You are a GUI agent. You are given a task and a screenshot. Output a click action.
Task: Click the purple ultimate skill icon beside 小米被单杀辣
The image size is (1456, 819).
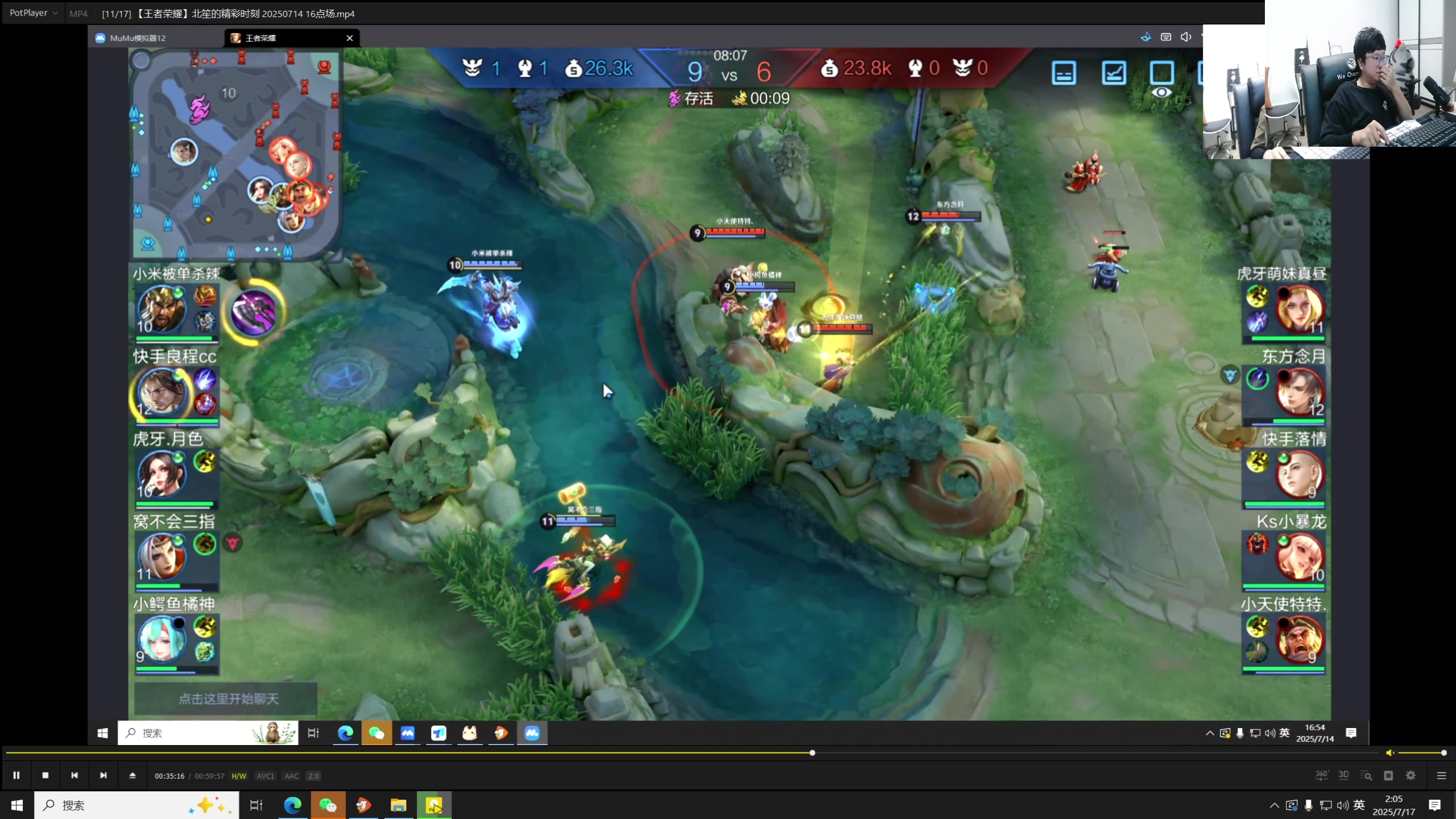tap(254, 312)
